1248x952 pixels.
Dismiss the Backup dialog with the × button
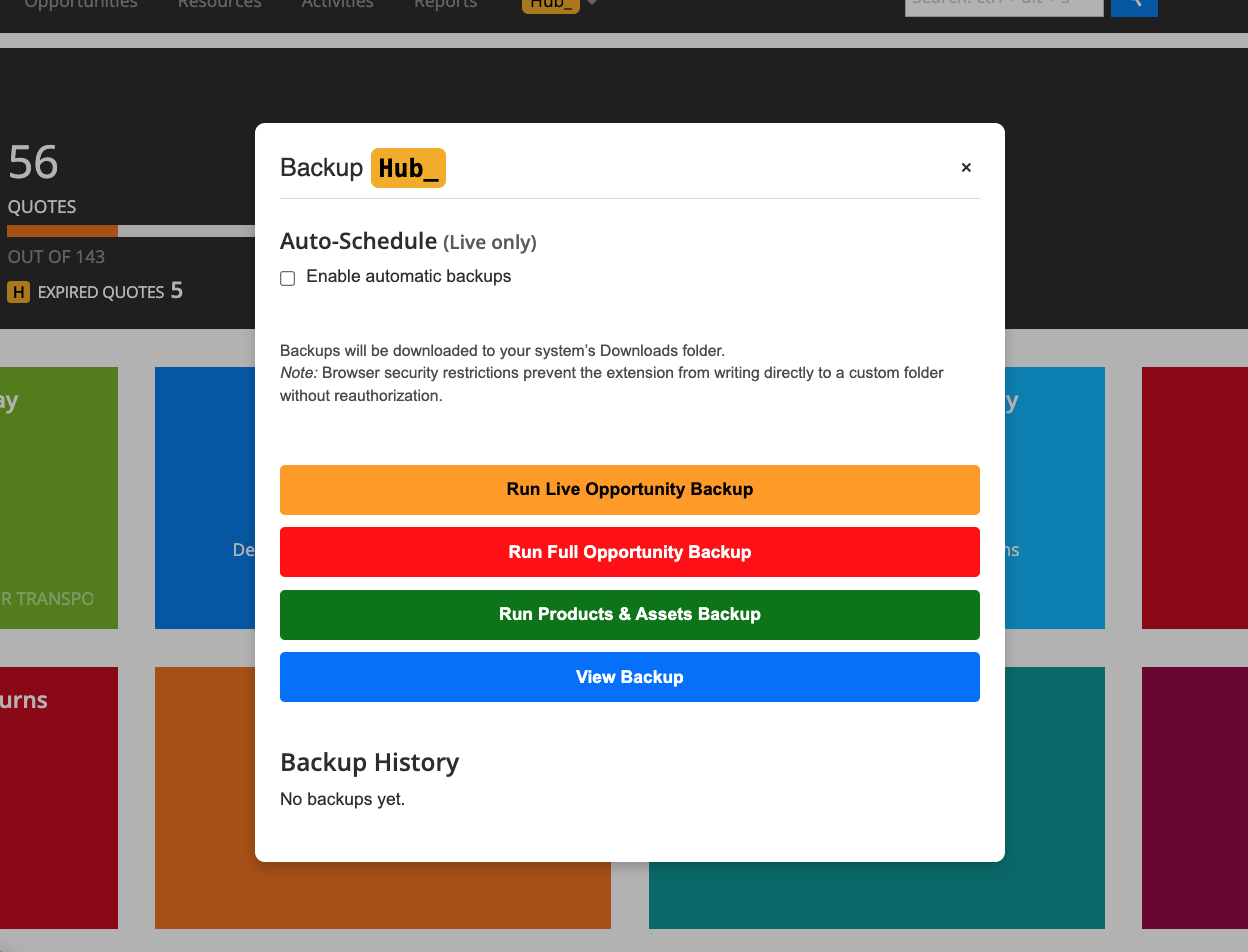coord(966,167)
